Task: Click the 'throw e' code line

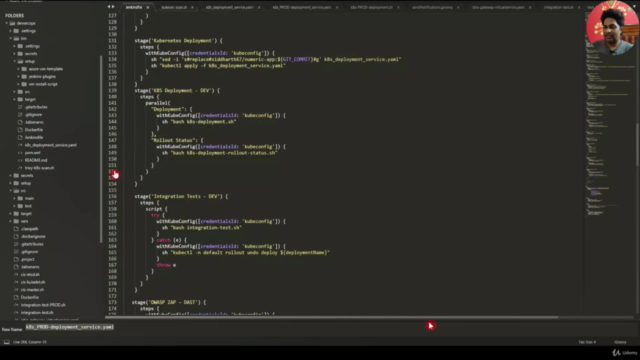Action: (x=166, y=265)
